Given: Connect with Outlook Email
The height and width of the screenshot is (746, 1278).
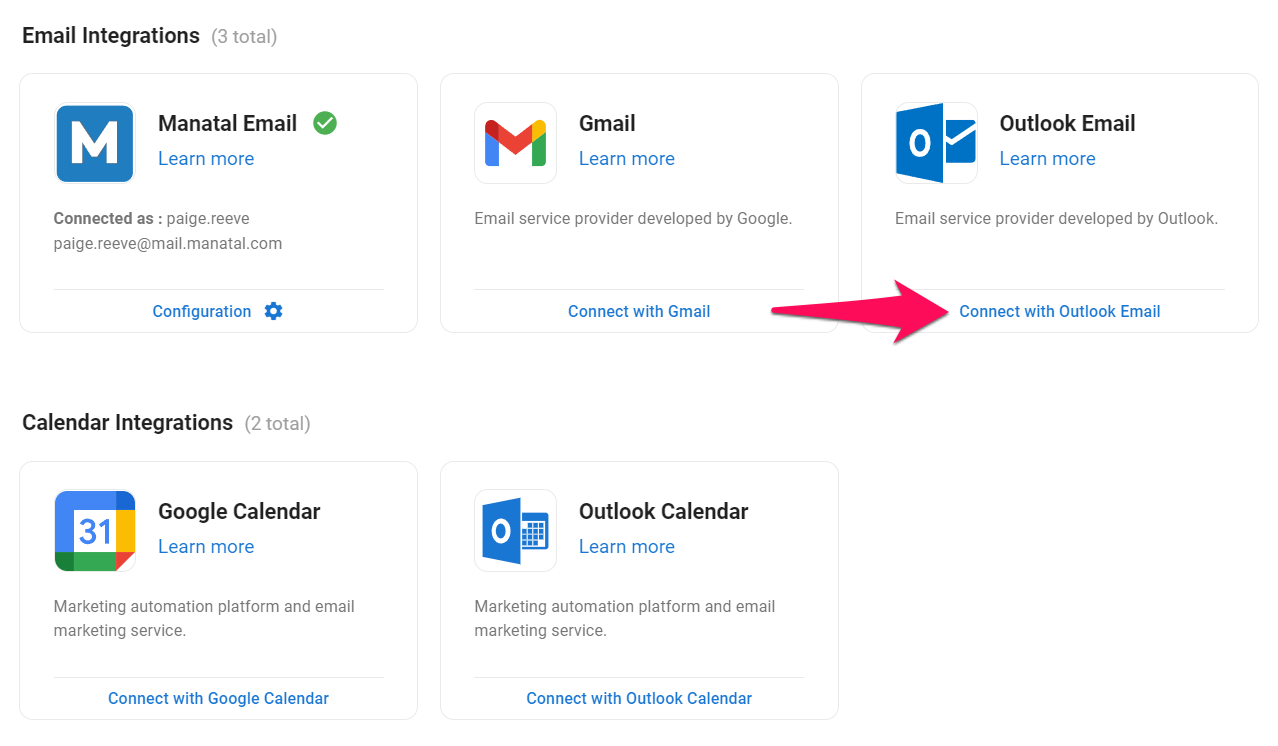Looking at the screenshot, I should tap(1059, 311).
